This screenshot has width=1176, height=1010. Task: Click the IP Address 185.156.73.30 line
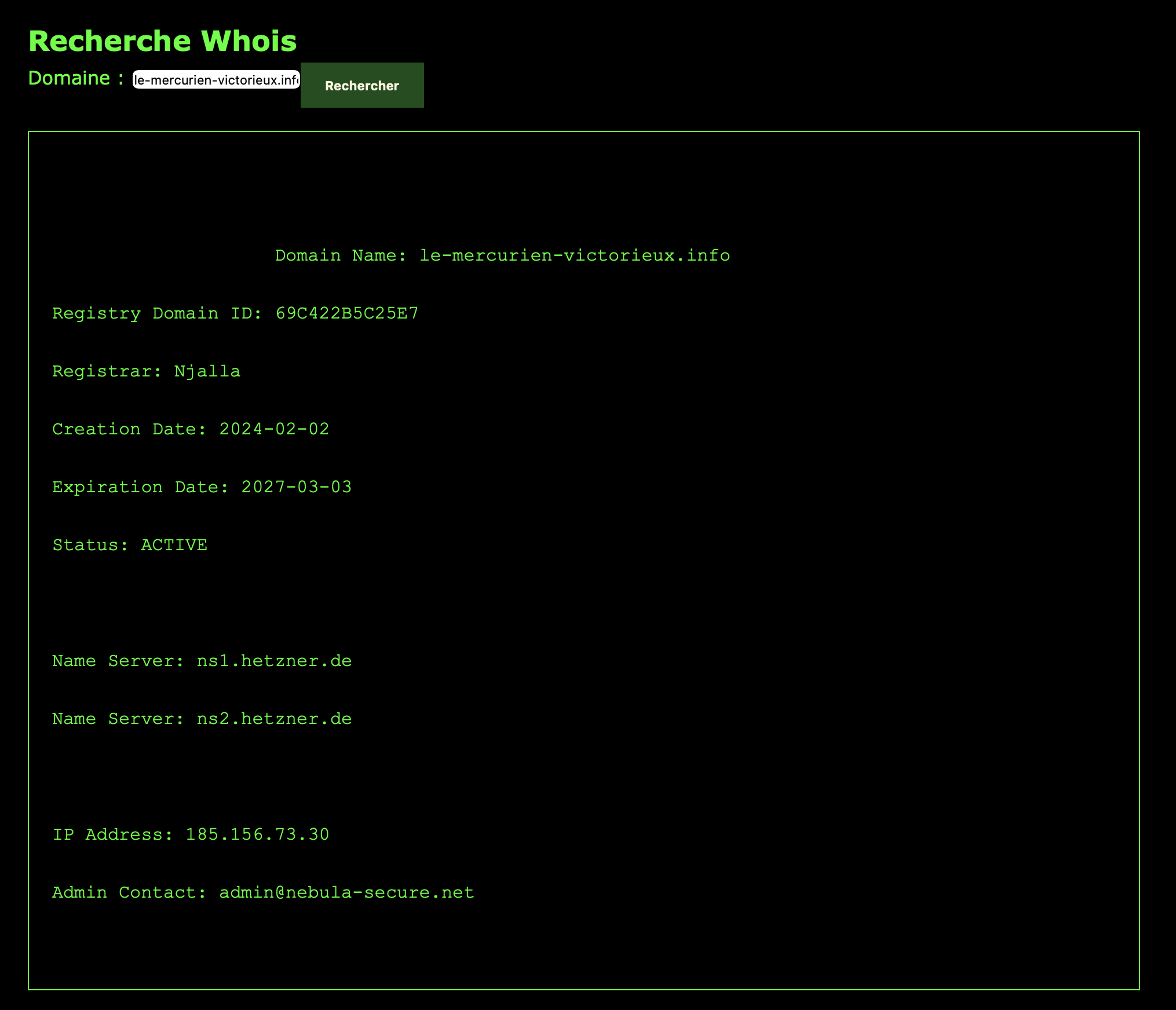[191, 835]
